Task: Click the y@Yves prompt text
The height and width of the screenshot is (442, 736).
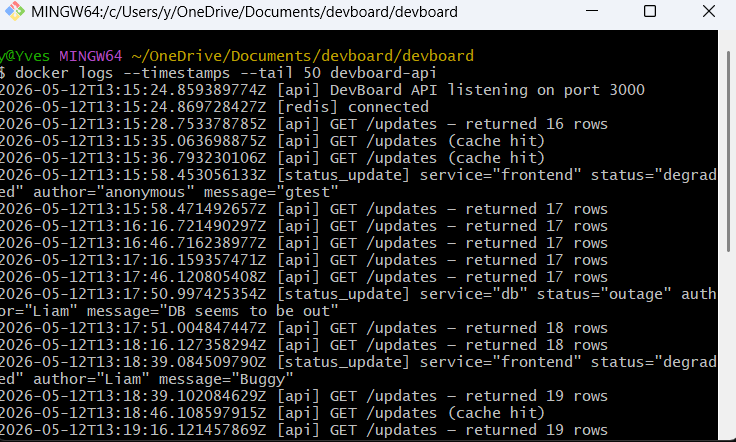Action: (x=25, y=56)
